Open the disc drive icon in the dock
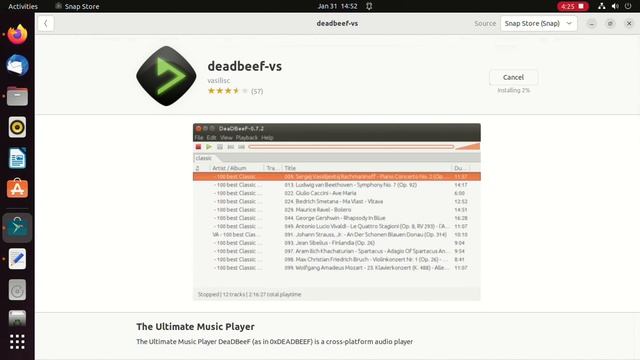 pos(17,290)
